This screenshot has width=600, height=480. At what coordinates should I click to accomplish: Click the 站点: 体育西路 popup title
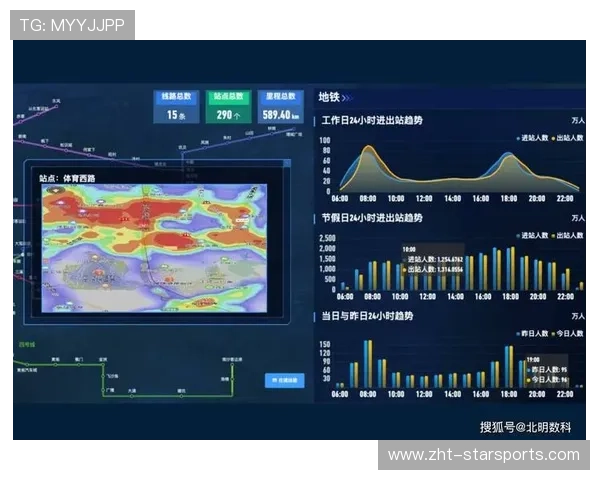tap(75, 178)
